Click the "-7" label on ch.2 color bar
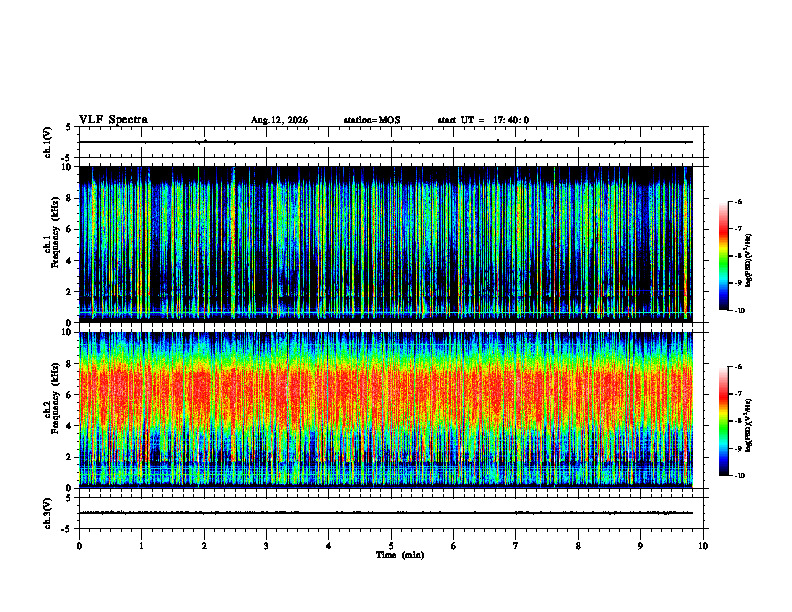 click(x=738, y=394)
